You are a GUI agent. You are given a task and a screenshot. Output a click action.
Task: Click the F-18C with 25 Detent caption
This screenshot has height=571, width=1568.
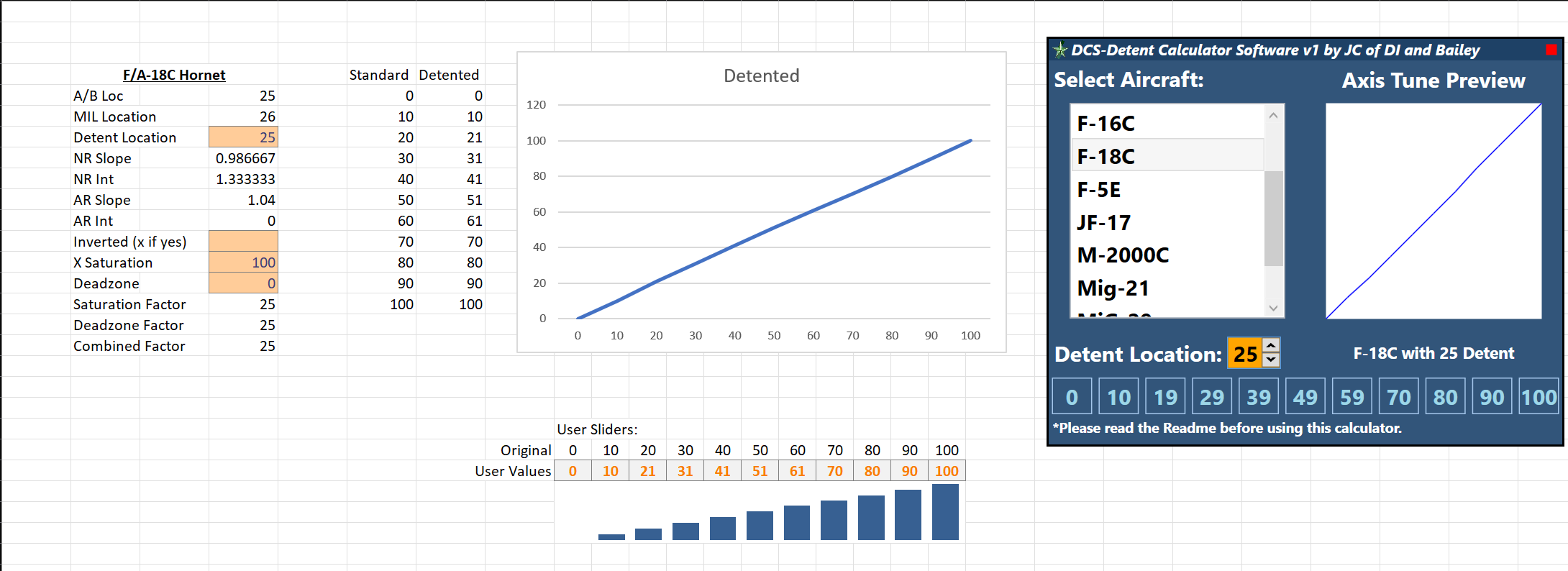(1433, 352)
